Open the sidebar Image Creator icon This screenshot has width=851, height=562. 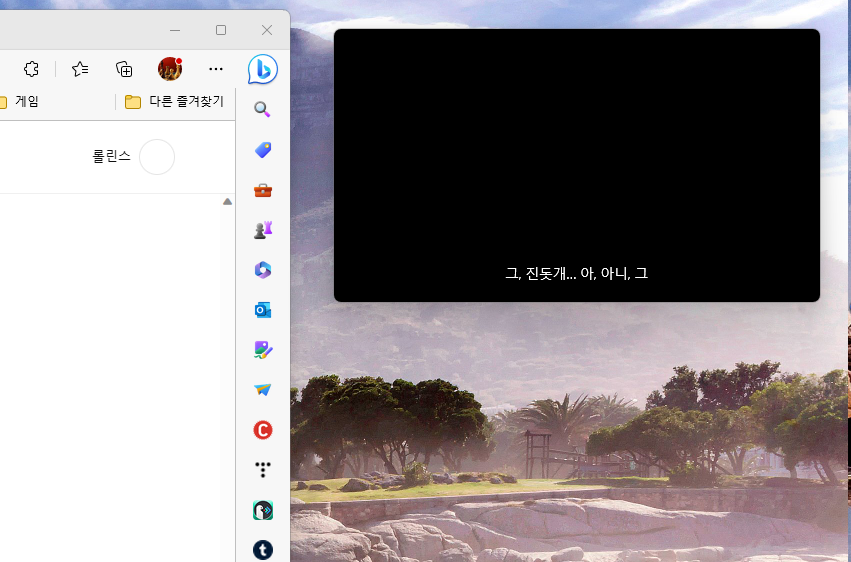pyautogui.click(x=263, y=350)
